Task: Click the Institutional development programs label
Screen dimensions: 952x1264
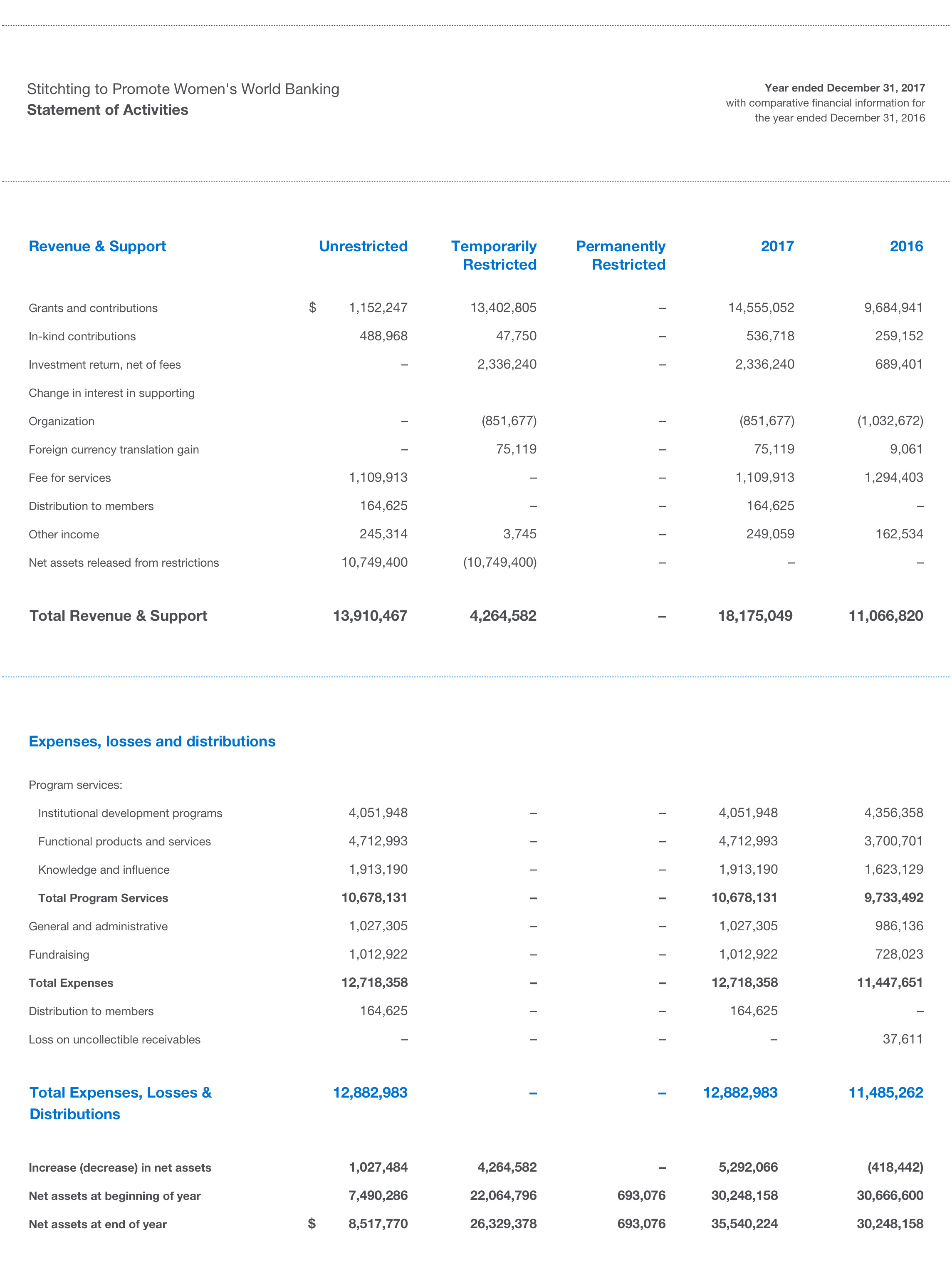Action: (x=130, y=813)
